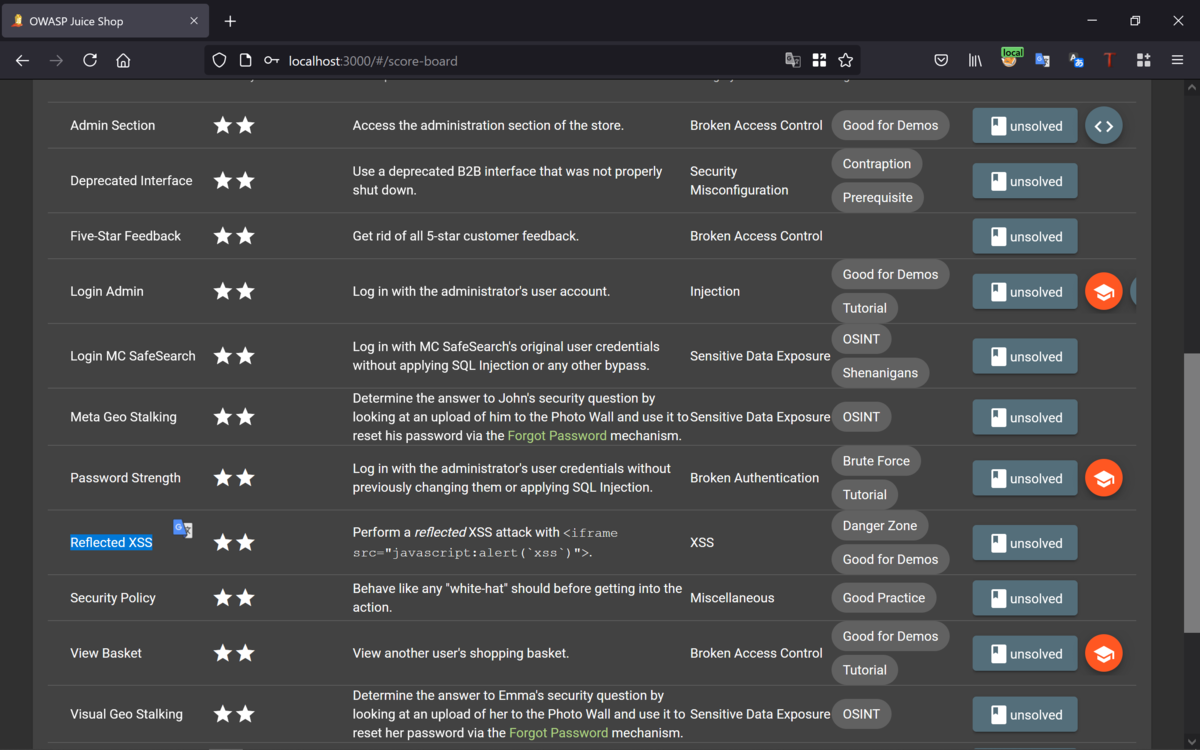
Task: Click the highlighted Reflected XSS challenge name
Action: [x=111, y=543]
